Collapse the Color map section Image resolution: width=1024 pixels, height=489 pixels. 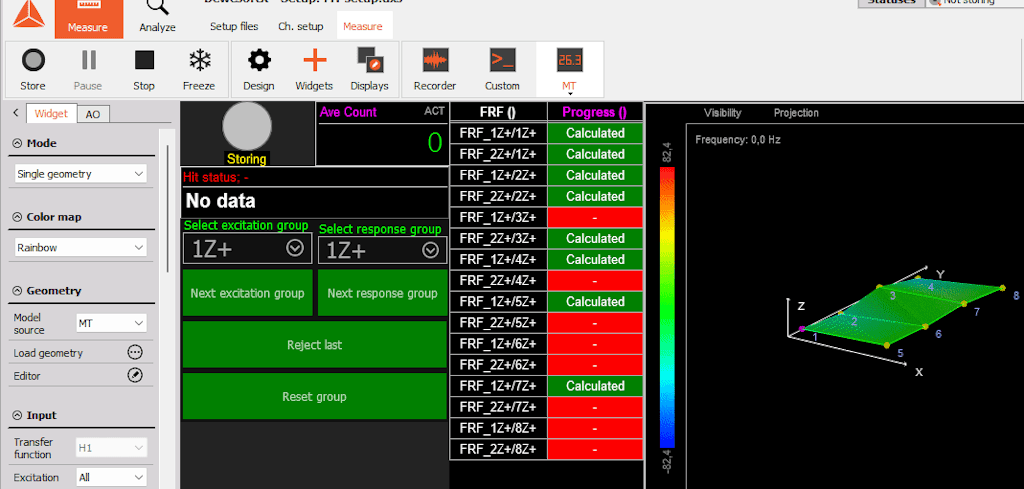[17, 217]
